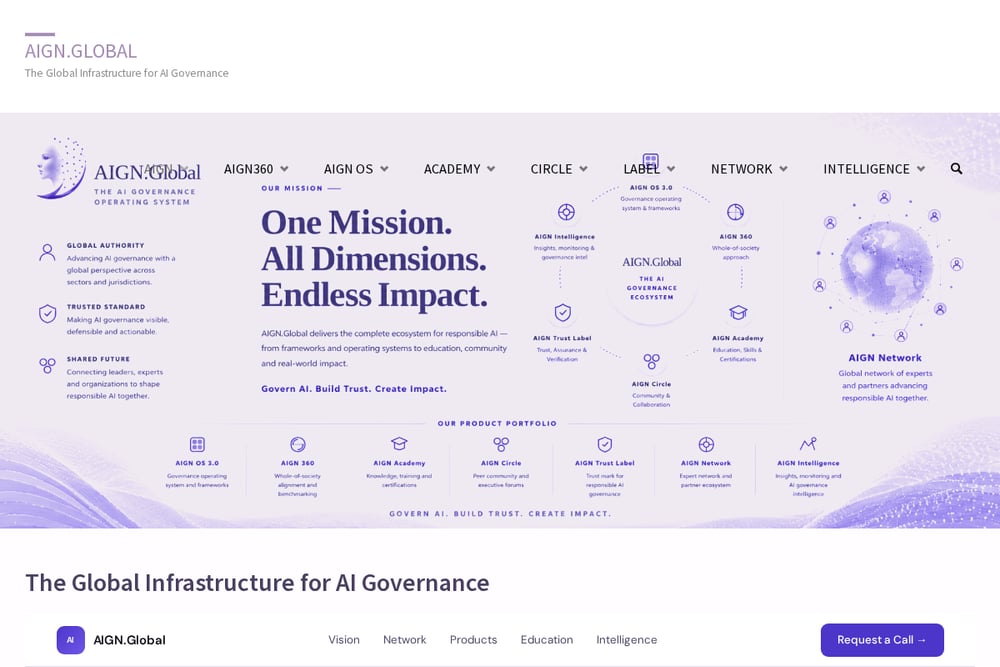
Task: Click the AIGN Network crosshair portfolio icon
Action: pyautogui.click(x=706, y=444)
